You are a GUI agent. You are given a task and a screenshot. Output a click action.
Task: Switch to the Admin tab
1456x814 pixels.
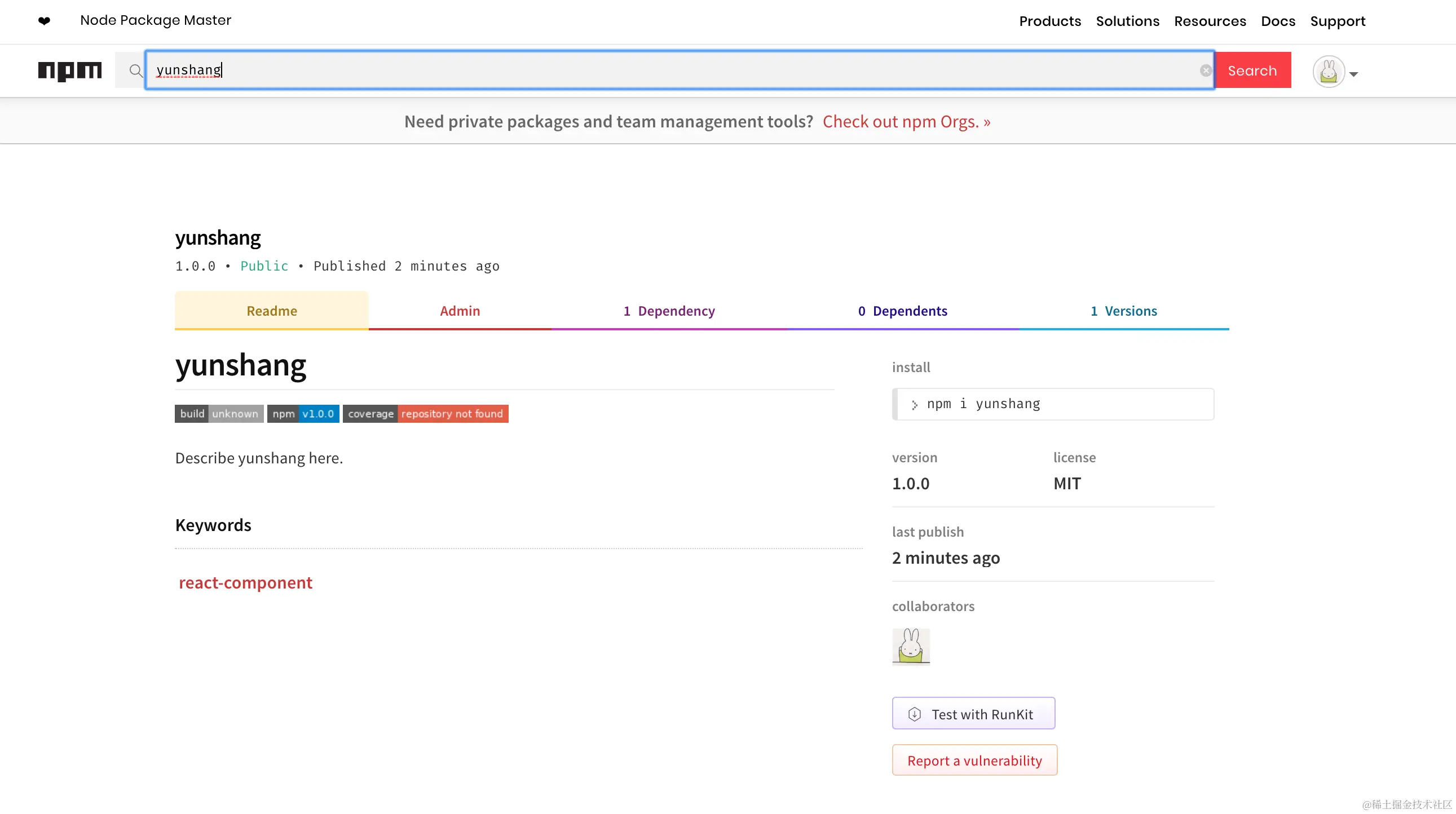[460, 311]
